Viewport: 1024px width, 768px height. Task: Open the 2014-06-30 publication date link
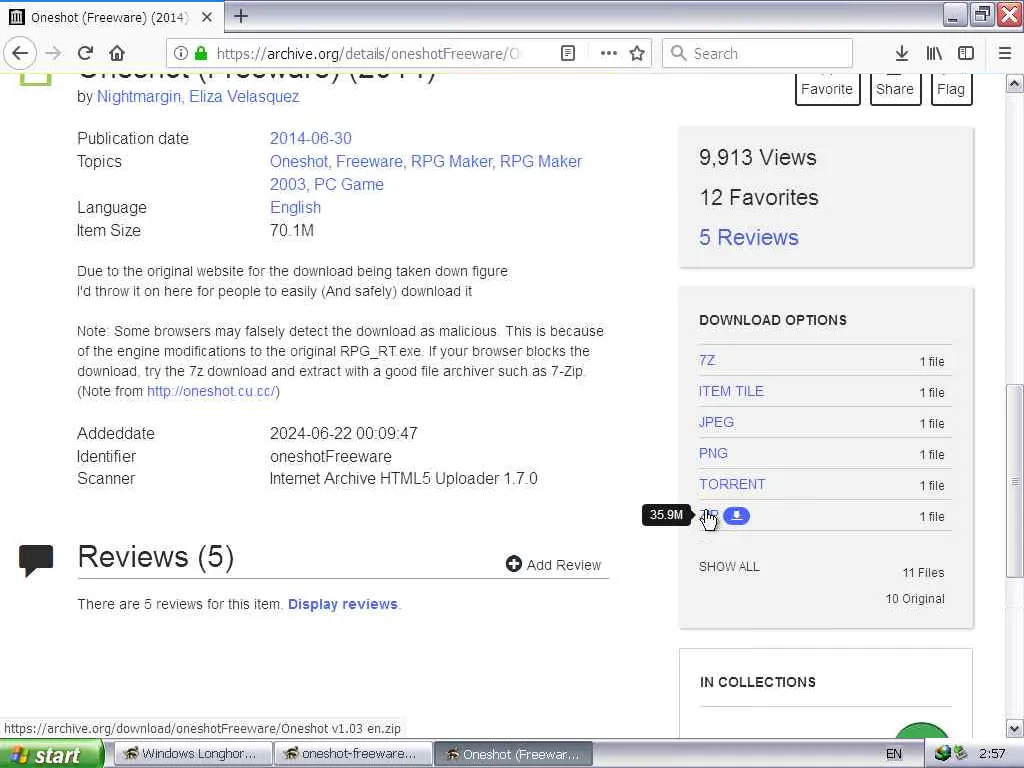(311, 138)
